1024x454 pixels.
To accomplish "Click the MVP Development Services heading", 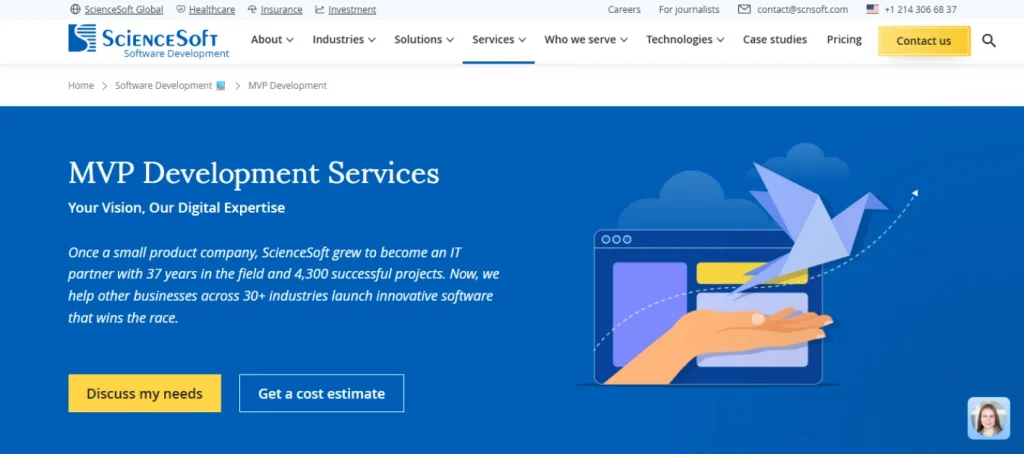I will pyautogui.click(x=253, y=173).
